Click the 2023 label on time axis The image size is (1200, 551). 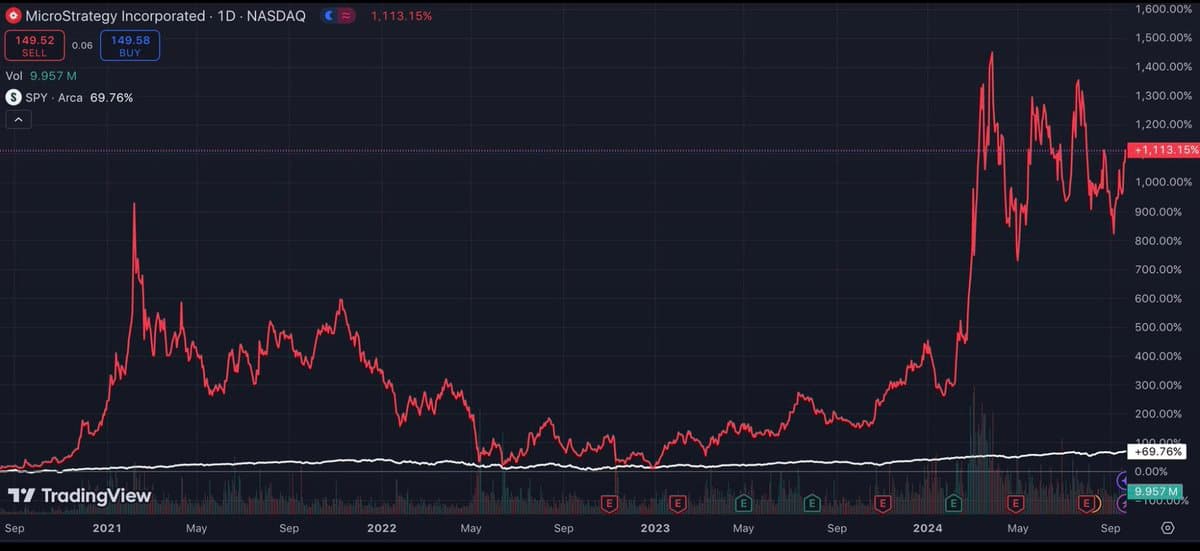coord(655,528)
